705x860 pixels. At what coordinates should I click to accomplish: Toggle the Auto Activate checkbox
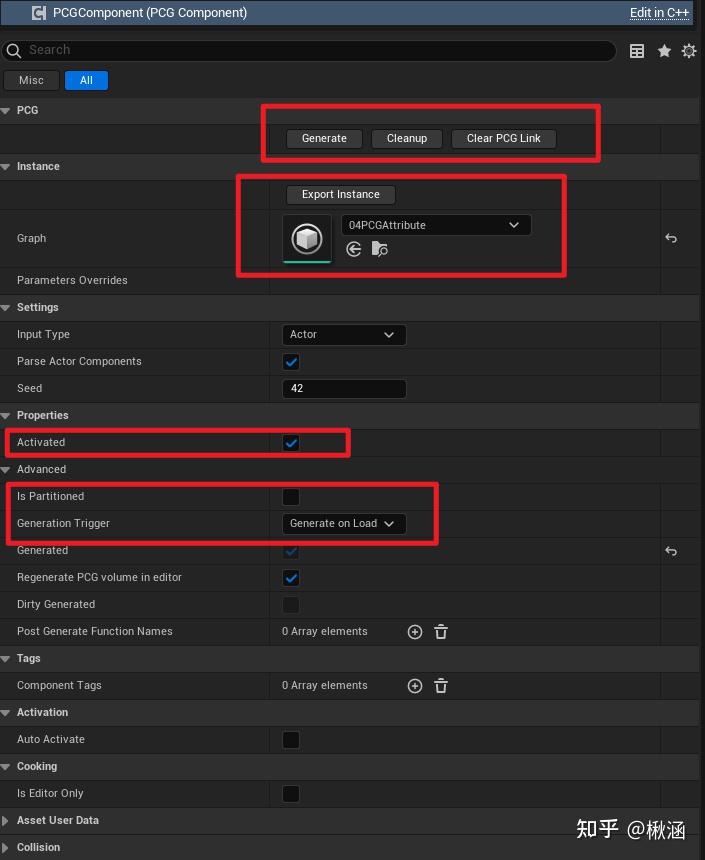291,740
